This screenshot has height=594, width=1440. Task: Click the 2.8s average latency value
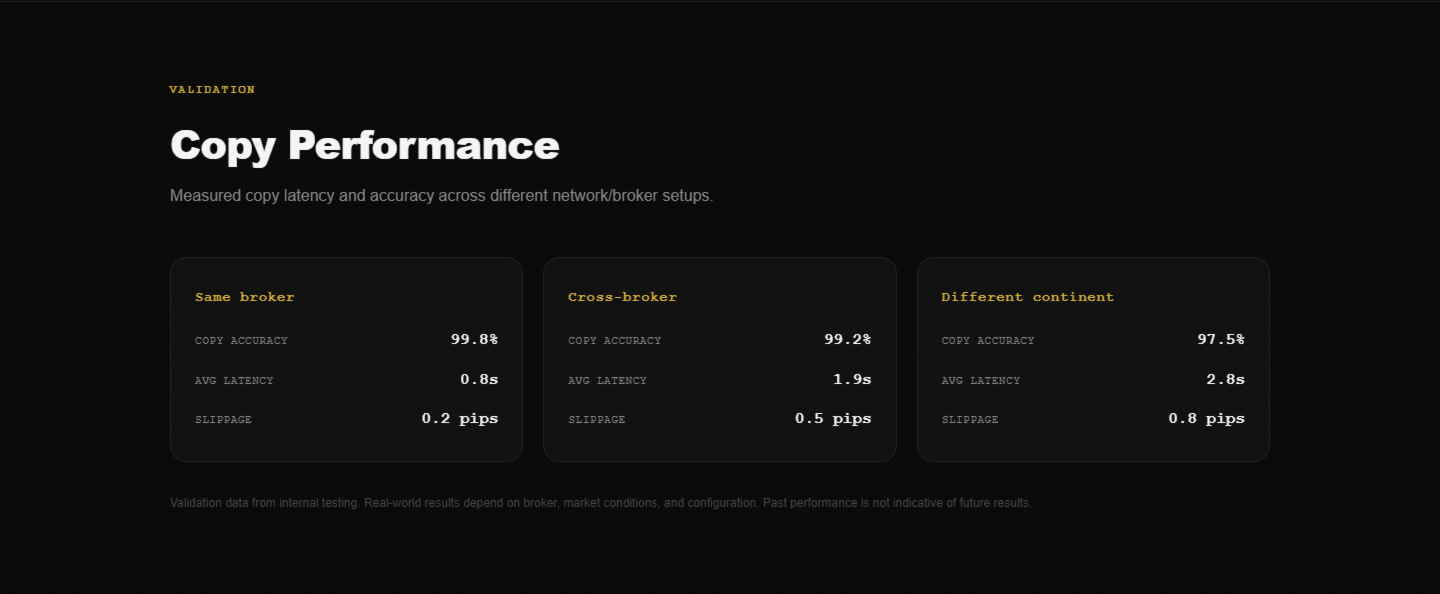[x=1226, y=380]
